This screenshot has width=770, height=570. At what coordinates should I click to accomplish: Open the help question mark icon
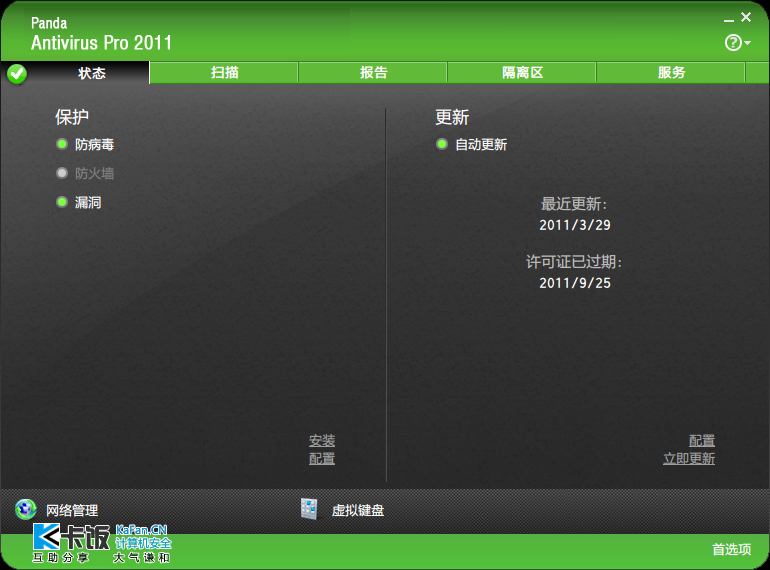coord(733,43)
